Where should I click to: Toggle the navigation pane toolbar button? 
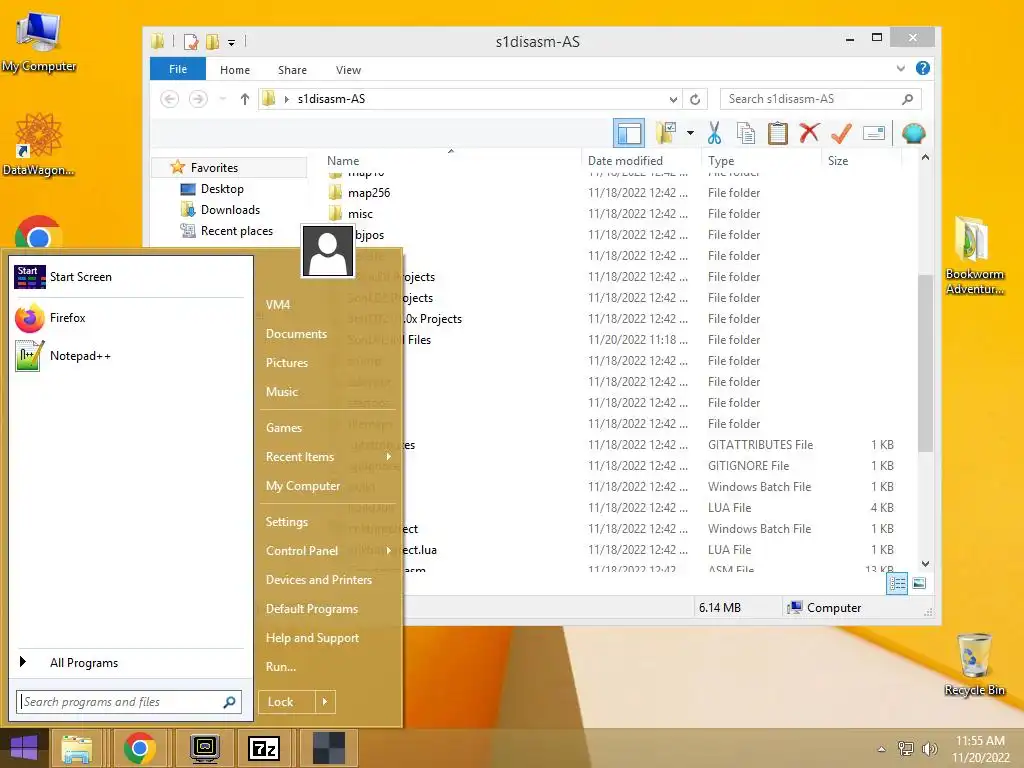tap(629, 133)
